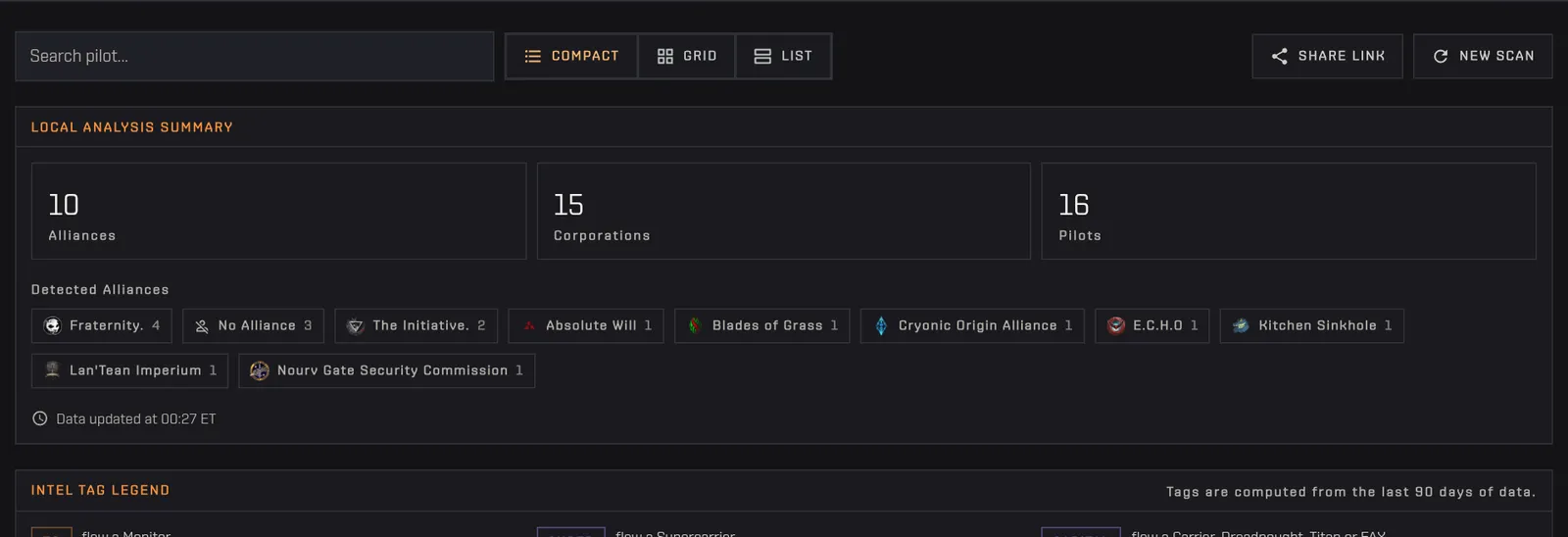Click the List view rows icon
1568x537 pixels.
pyautogui.click(x=762, y=56)
